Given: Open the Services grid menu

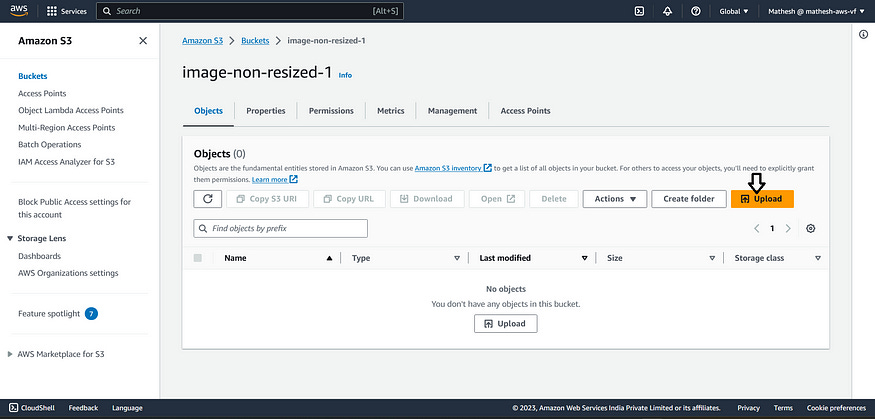Looking at the screenshot, I should coord(66,11).
